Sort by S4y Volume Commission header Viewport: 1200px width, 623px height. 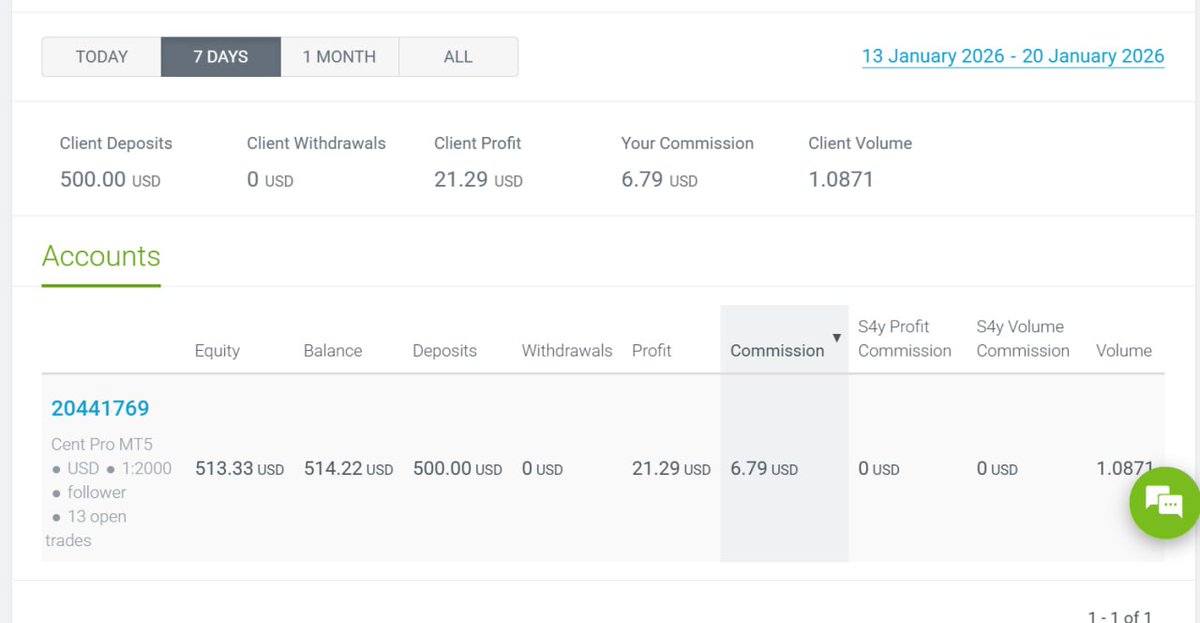click(x=1023, y=339)
